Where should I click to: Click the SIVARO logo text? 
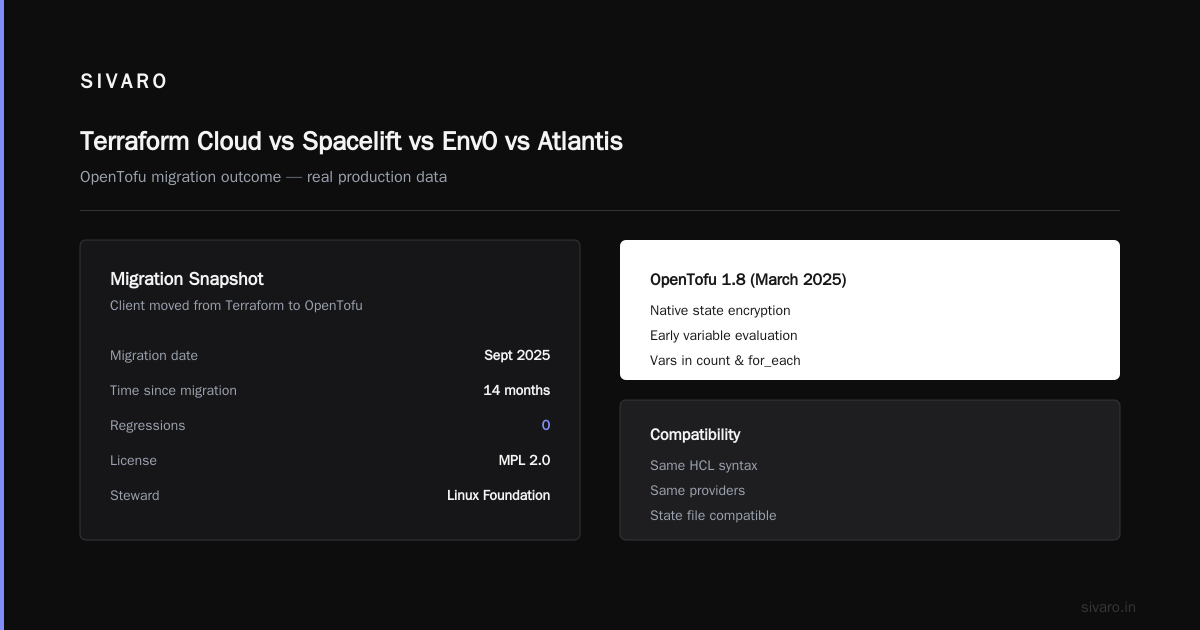(x=124, y=82)
